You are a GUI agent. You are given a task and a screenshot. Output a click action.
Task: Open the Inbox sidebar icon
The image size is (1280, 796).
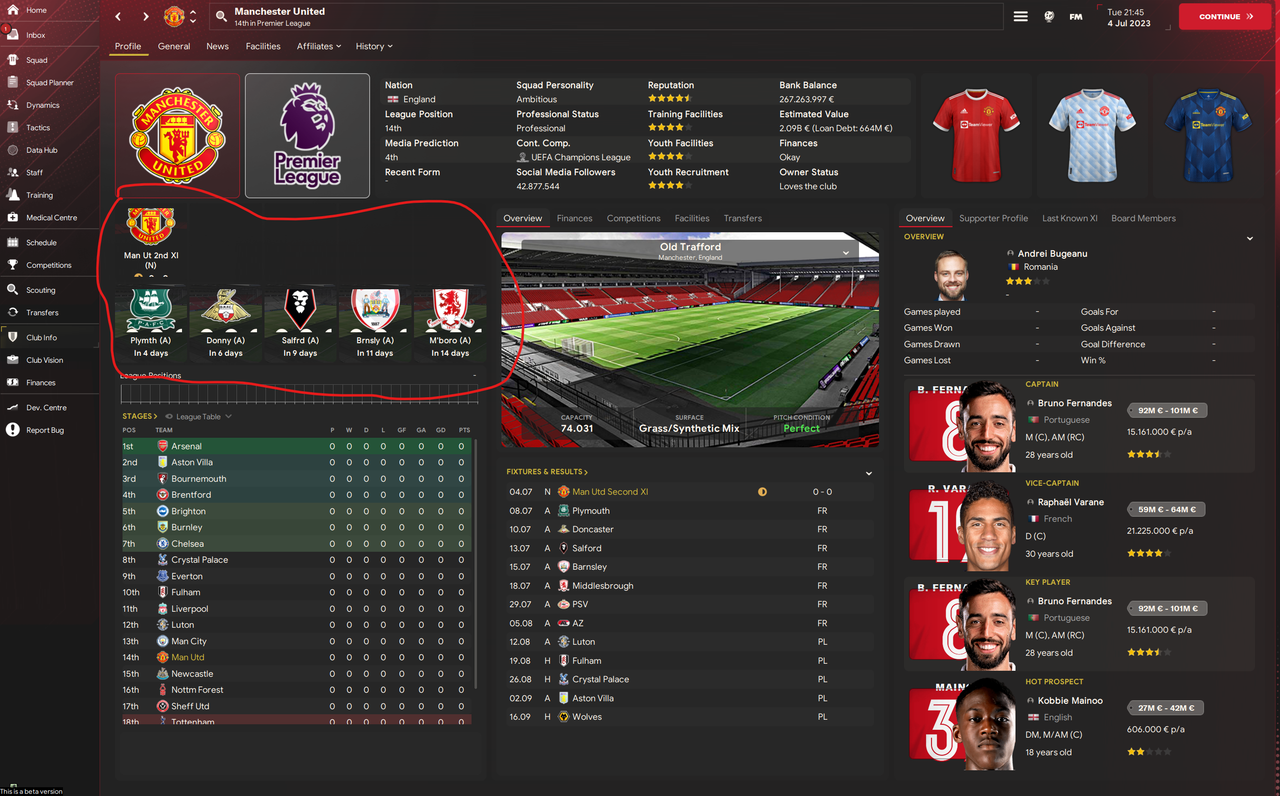[x=13, y=35]
